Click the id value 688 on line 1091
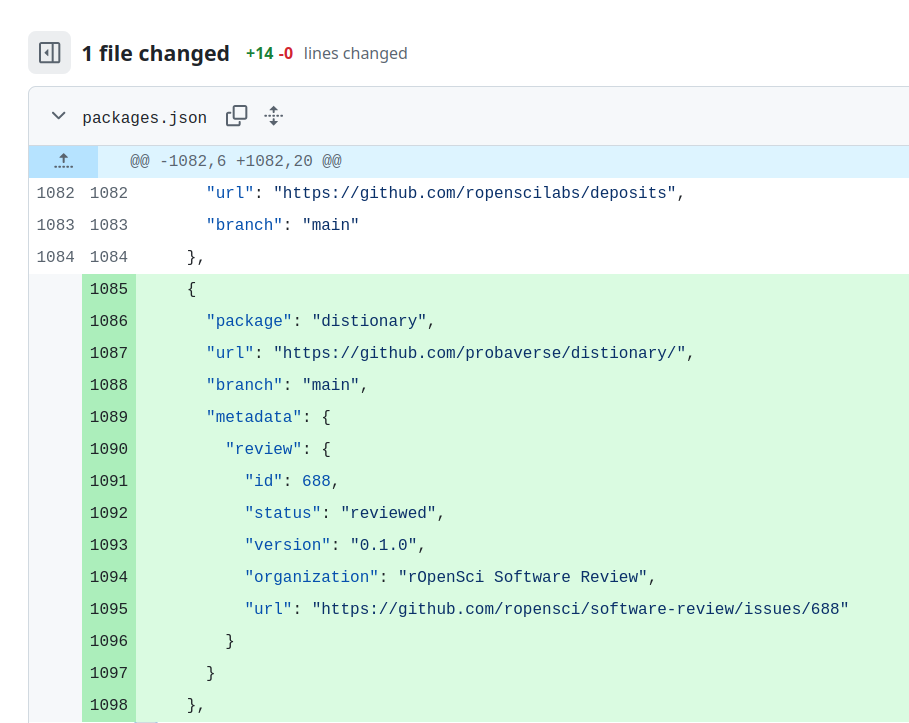Image resolution: width=909 pixels, height=723 pixels. (316, 480)
